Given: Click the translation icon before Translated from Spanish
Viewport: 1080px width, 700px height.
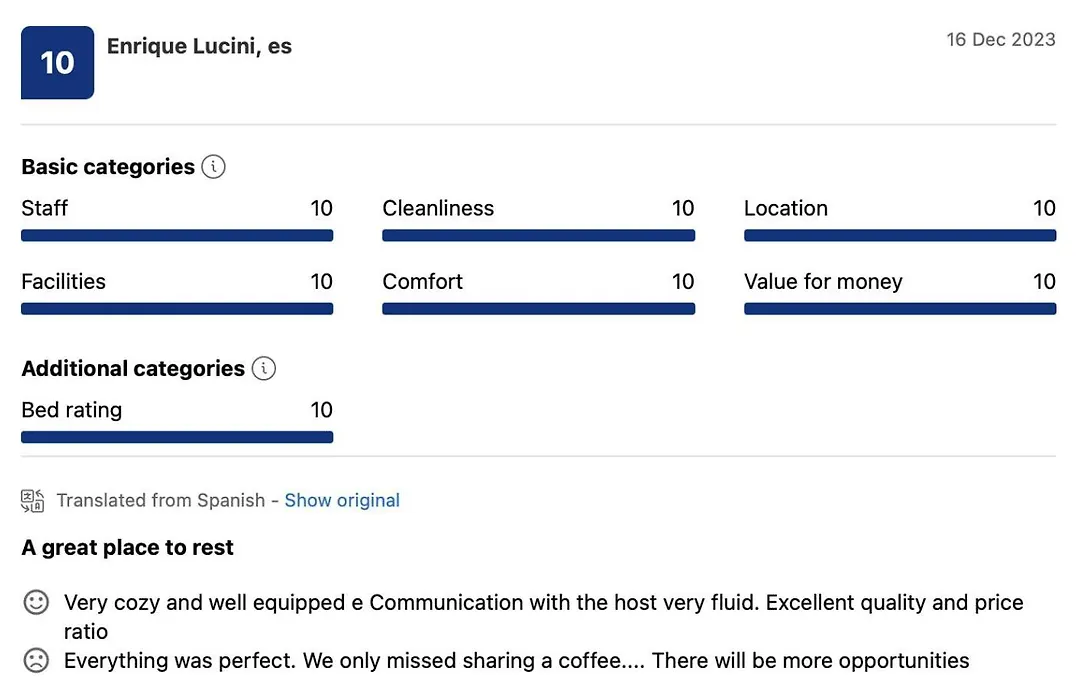Looking at the screenshot, I should [x=32, y=501].
